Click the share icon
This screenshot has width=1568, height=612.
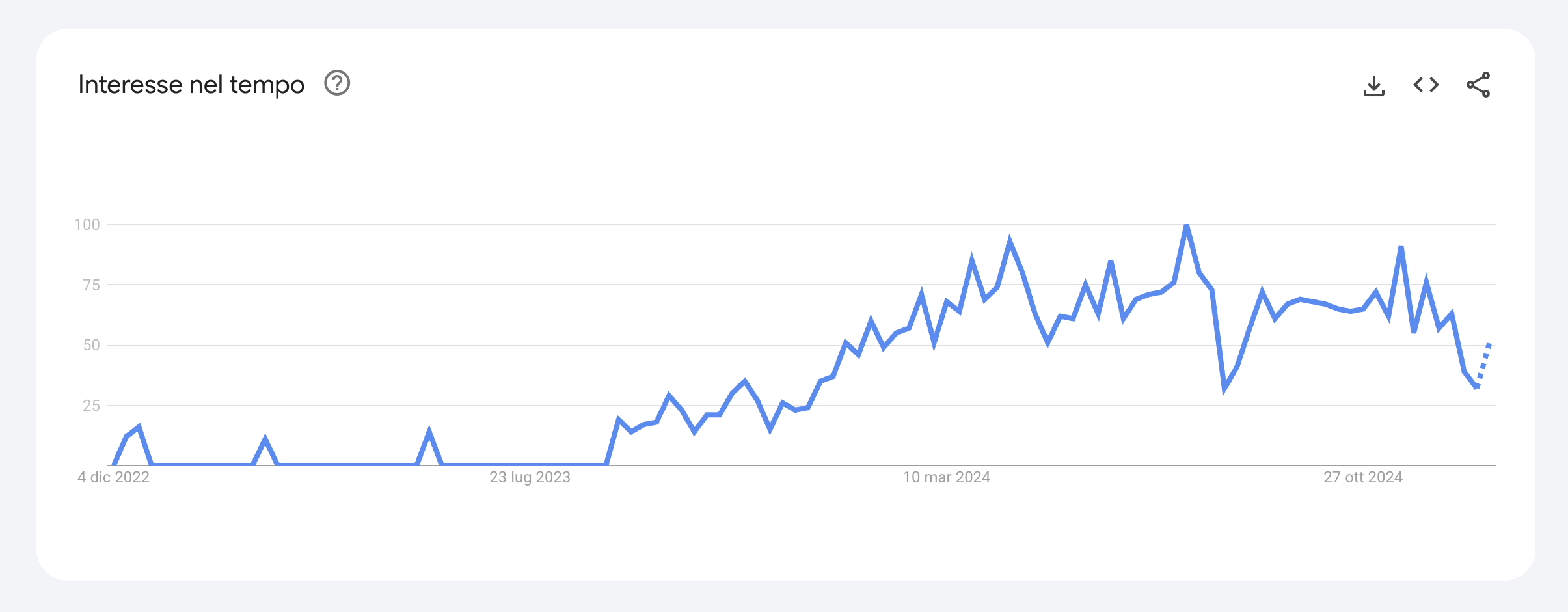coord(1478,85)
